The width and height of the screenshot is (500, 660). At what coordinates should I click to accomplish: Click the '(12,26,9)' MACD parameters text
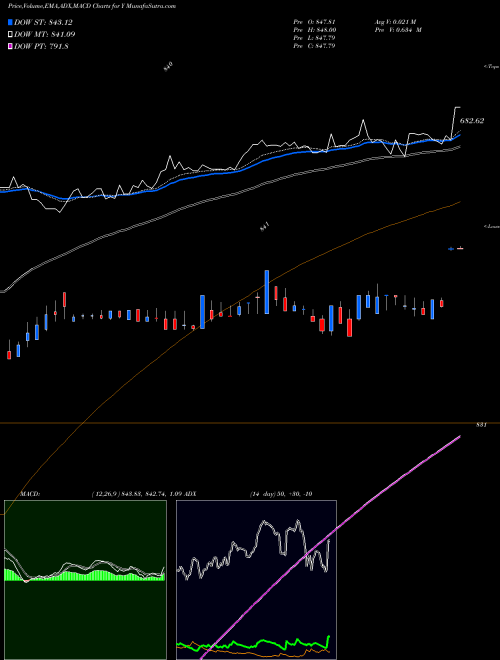(x=104, y=494)
